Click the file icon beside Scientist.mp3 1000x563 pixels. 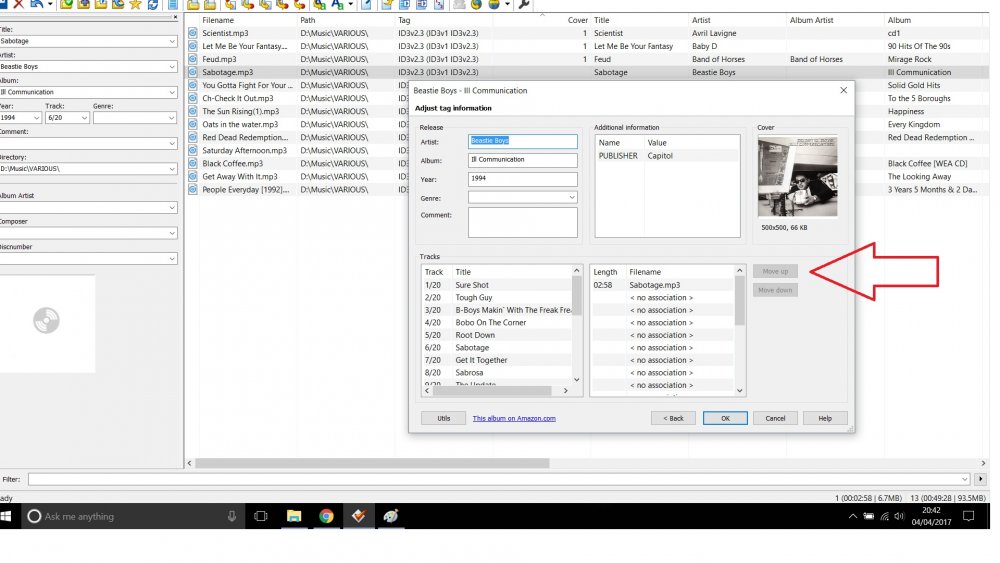tap(193, 33)
